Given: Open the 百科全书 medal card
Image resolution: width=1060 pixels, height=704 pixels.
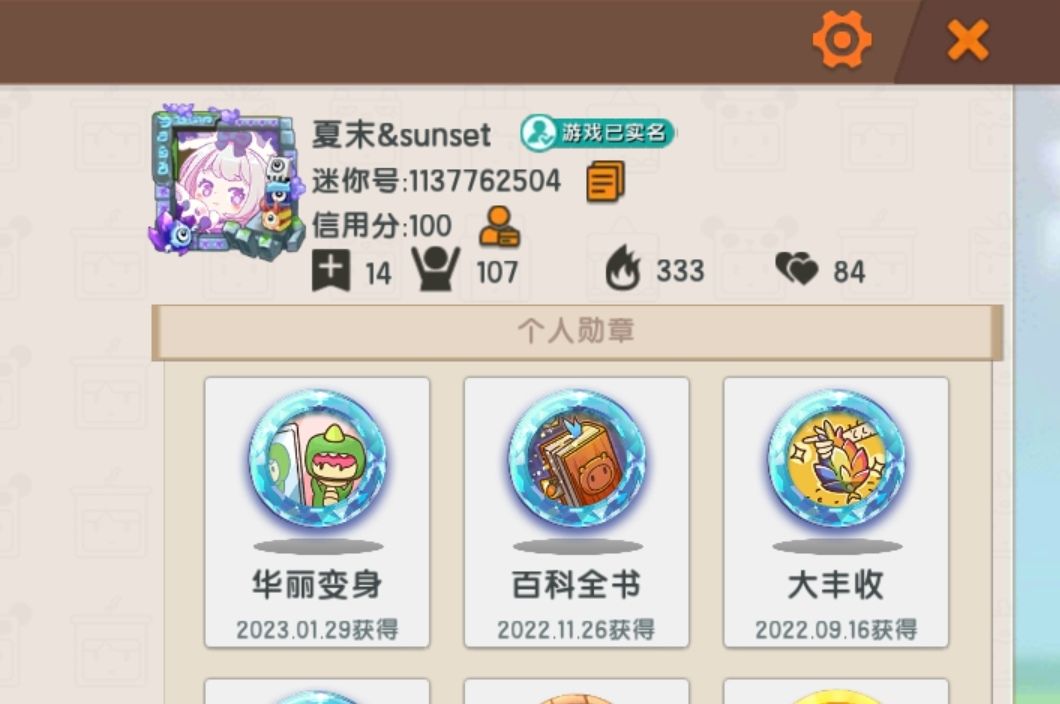Looking at the screenshot, I should pyautogui.click(x=577, y=512).
